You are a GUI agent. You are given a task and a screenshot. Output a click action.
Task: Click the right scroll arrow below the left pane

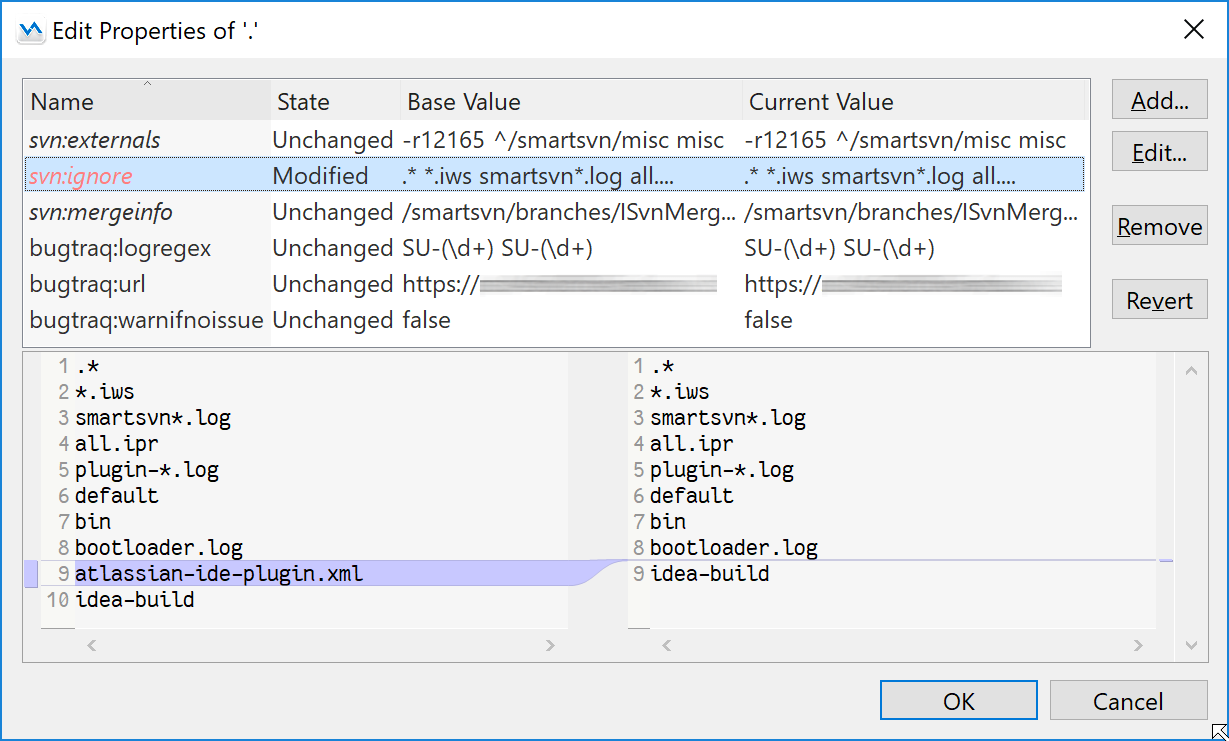(x=550, y=645)
